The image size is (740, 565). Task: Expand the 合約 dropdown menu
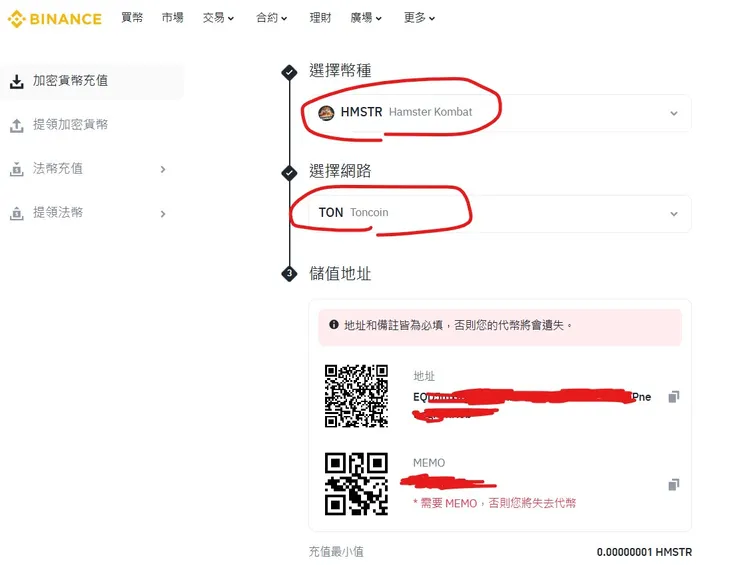coord(271,18)
